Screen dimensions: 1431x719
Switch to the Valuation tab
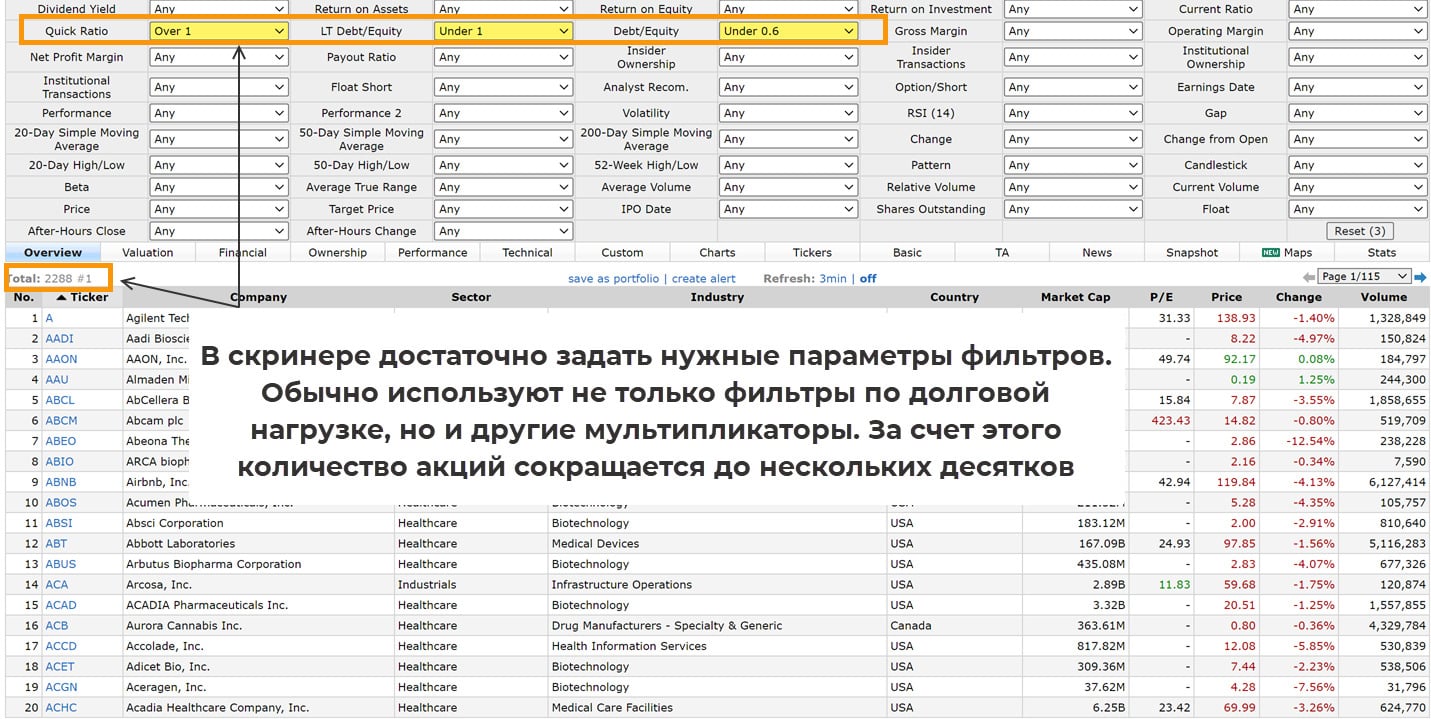coord(148,253)
